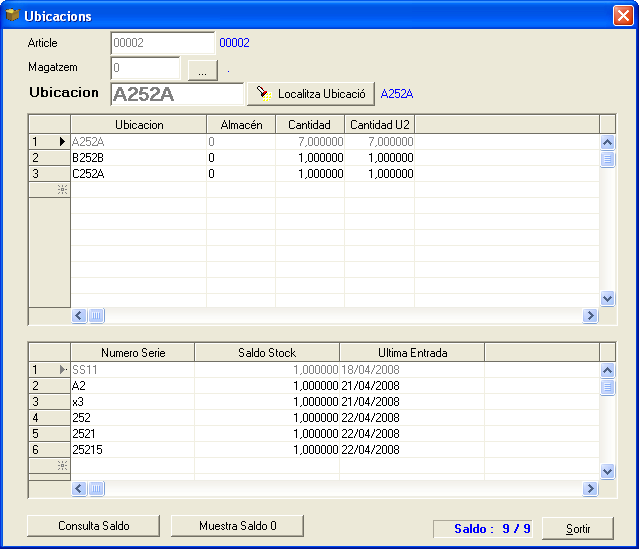Screen dimensions: 639x549
Task: Click the new-row asterisk marker in upper grid
Action: coord(62,189)
